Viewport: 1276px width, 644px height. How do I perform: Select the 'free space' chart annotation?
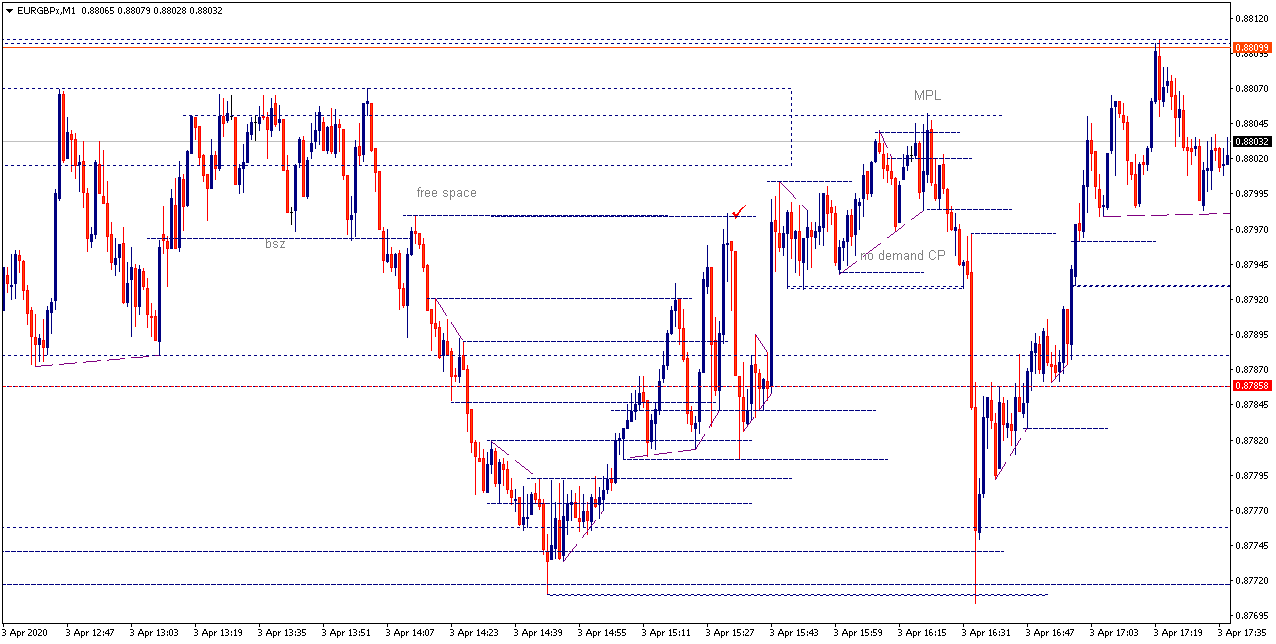(447, 193)
